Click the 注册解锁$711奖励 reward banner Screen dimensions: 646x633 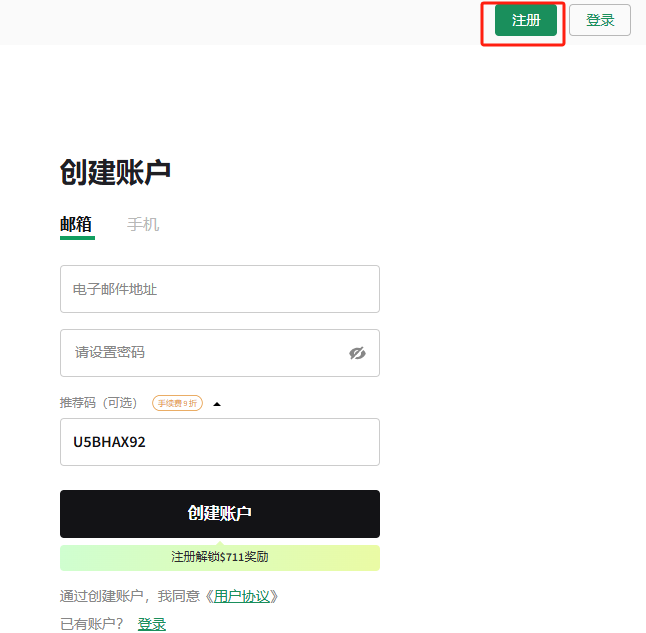(x=219, y=557)
